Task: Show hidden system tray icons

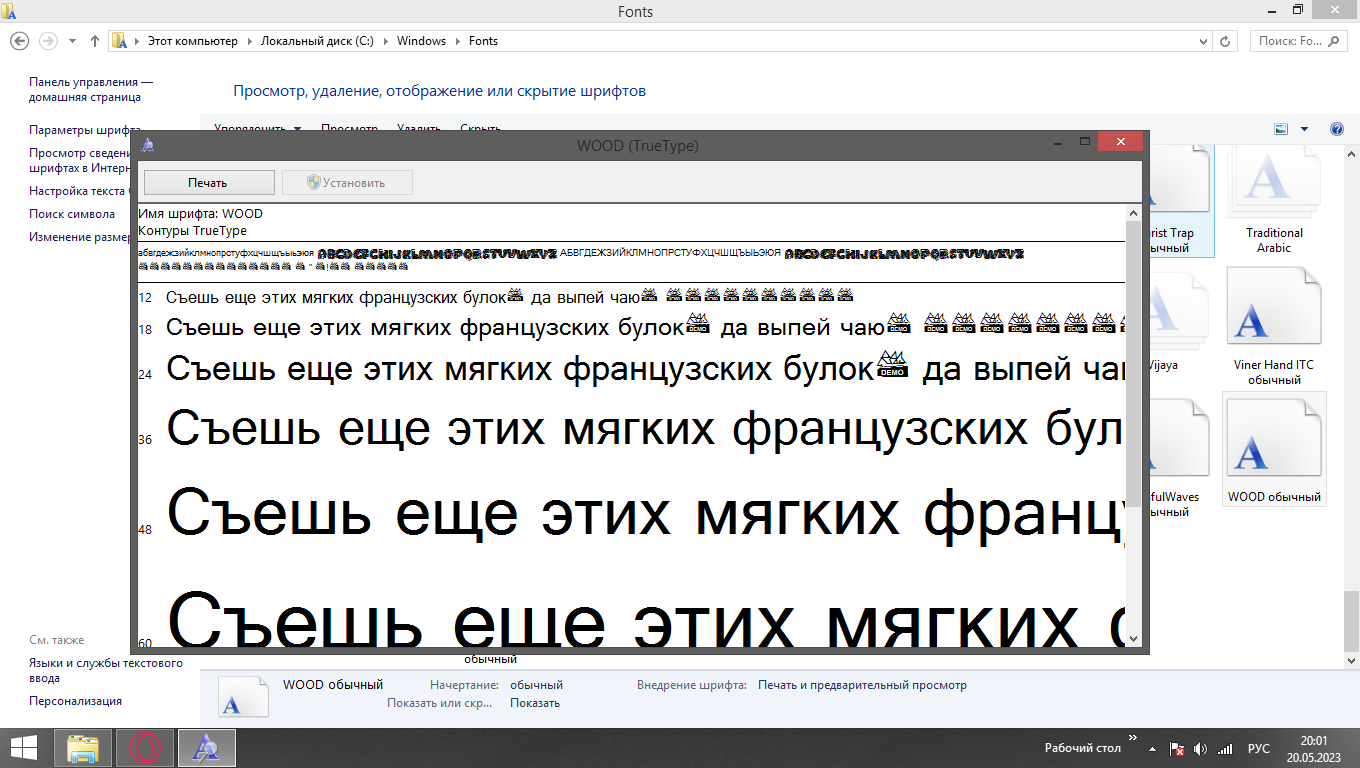Action: coord(1153,749)
